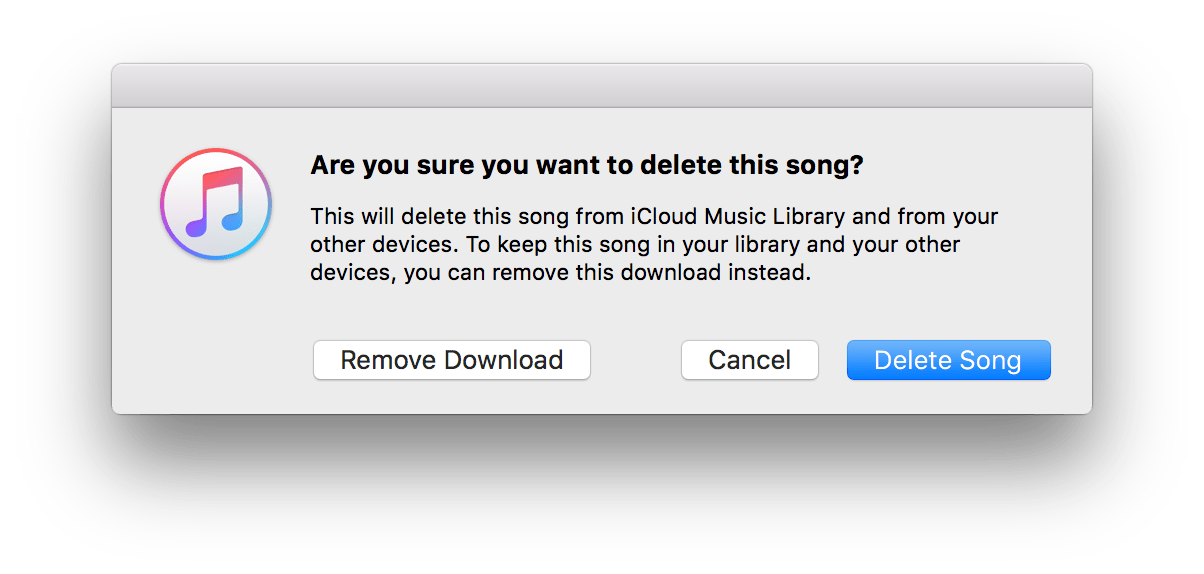Click the dialog's gray title bar
This screenshot has width=1204, height=574.
601,86
